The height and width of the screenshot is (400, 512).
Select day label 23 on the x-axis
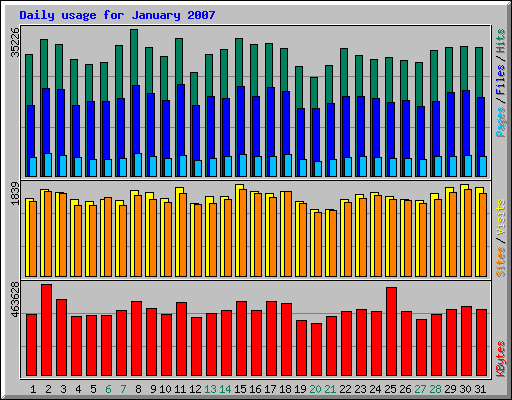360,389
